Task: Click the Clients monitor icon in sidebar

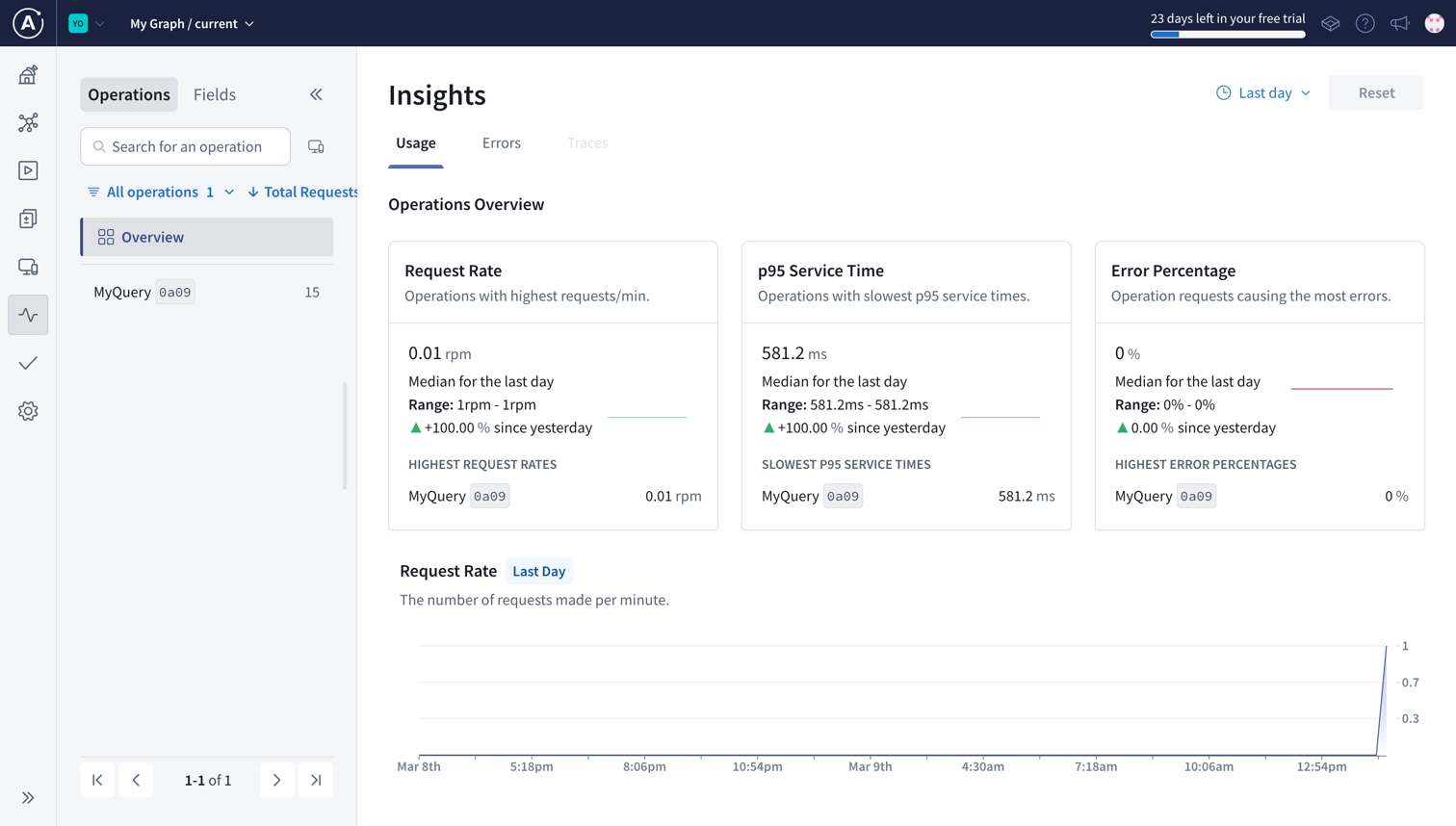Action: [28, 267]
